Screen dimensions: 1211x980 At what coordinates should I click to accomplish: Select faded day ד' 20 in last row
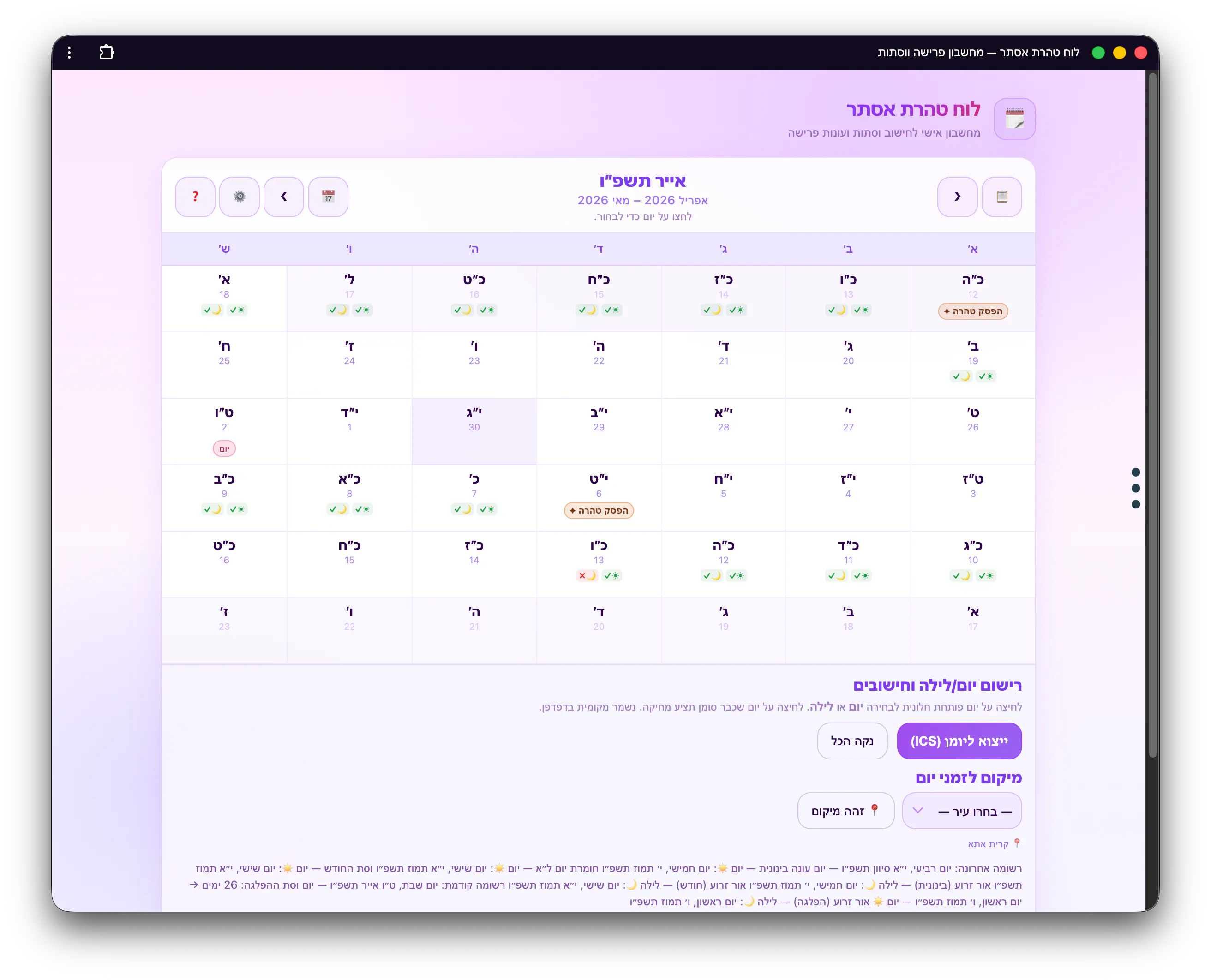[x=599, y=631]
